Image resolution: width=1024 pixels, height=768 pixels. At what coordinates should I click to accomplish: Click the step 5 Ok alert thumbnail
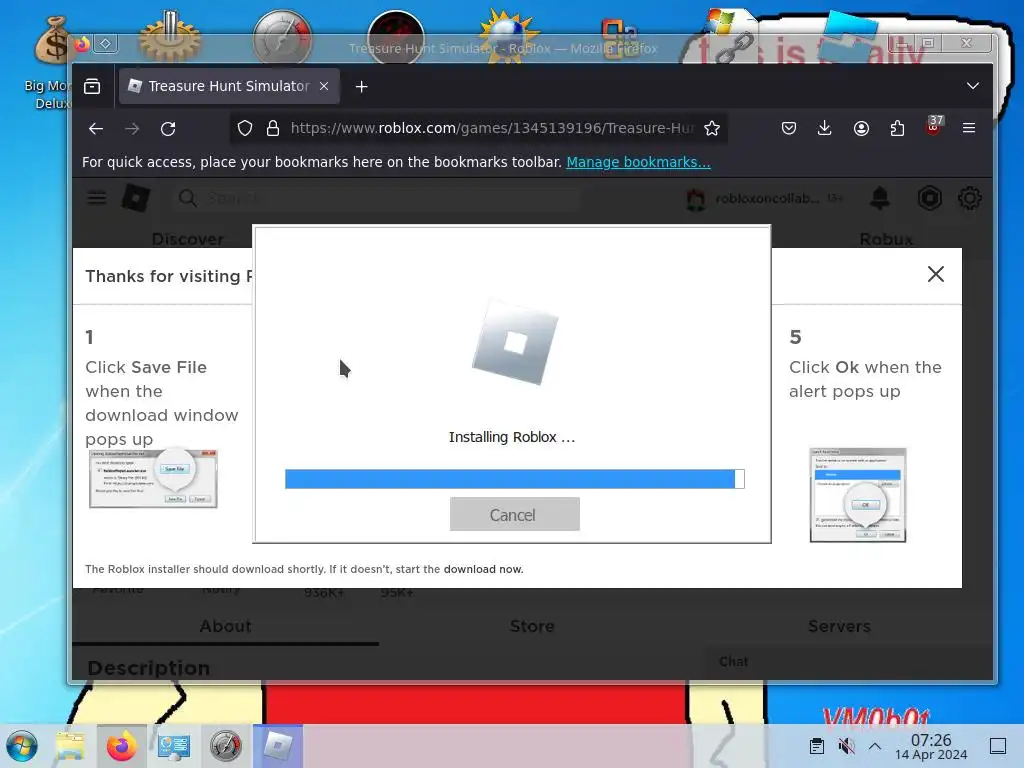tap(857, 495)
